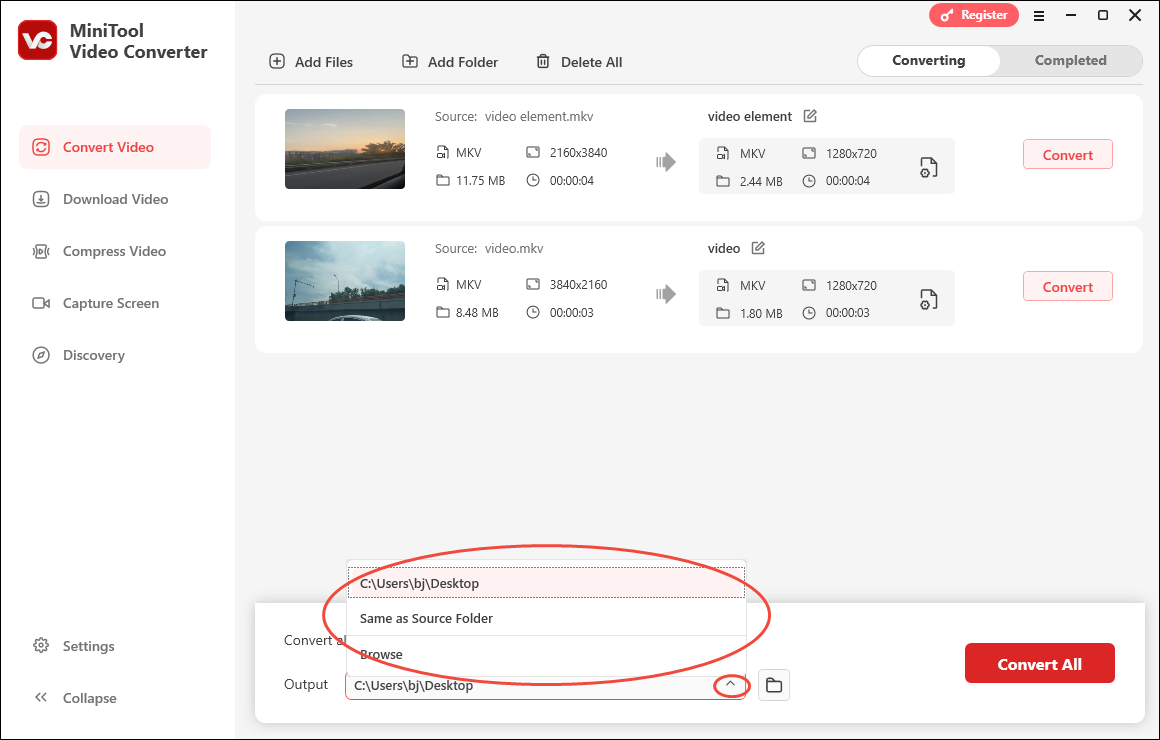Viewport: 1160px width, 740px height.
Task: Open the hamburger menu in the title bar
Action: 1039,16
